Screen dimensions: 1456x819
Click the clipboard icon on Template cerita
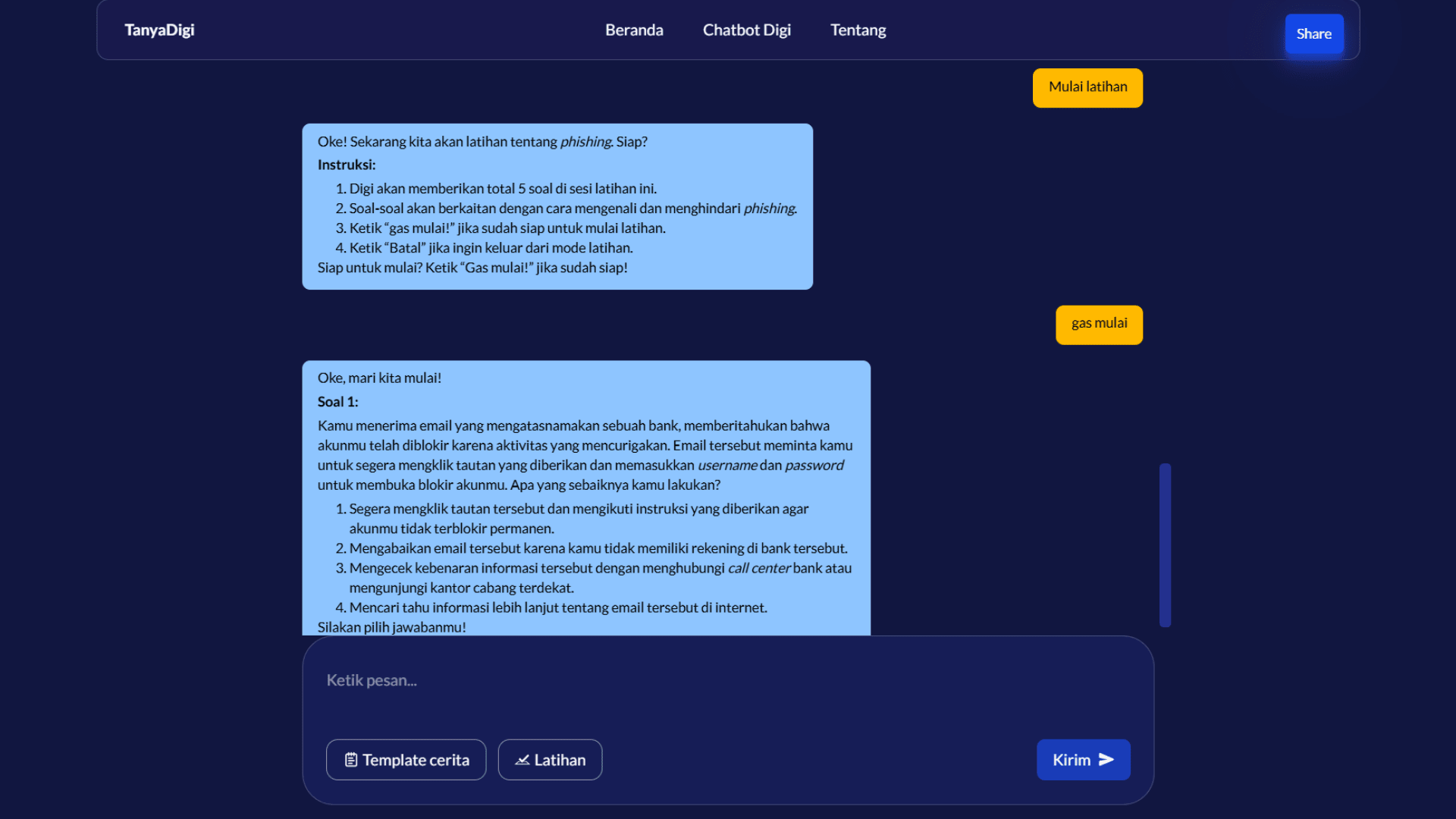[351, 760]
